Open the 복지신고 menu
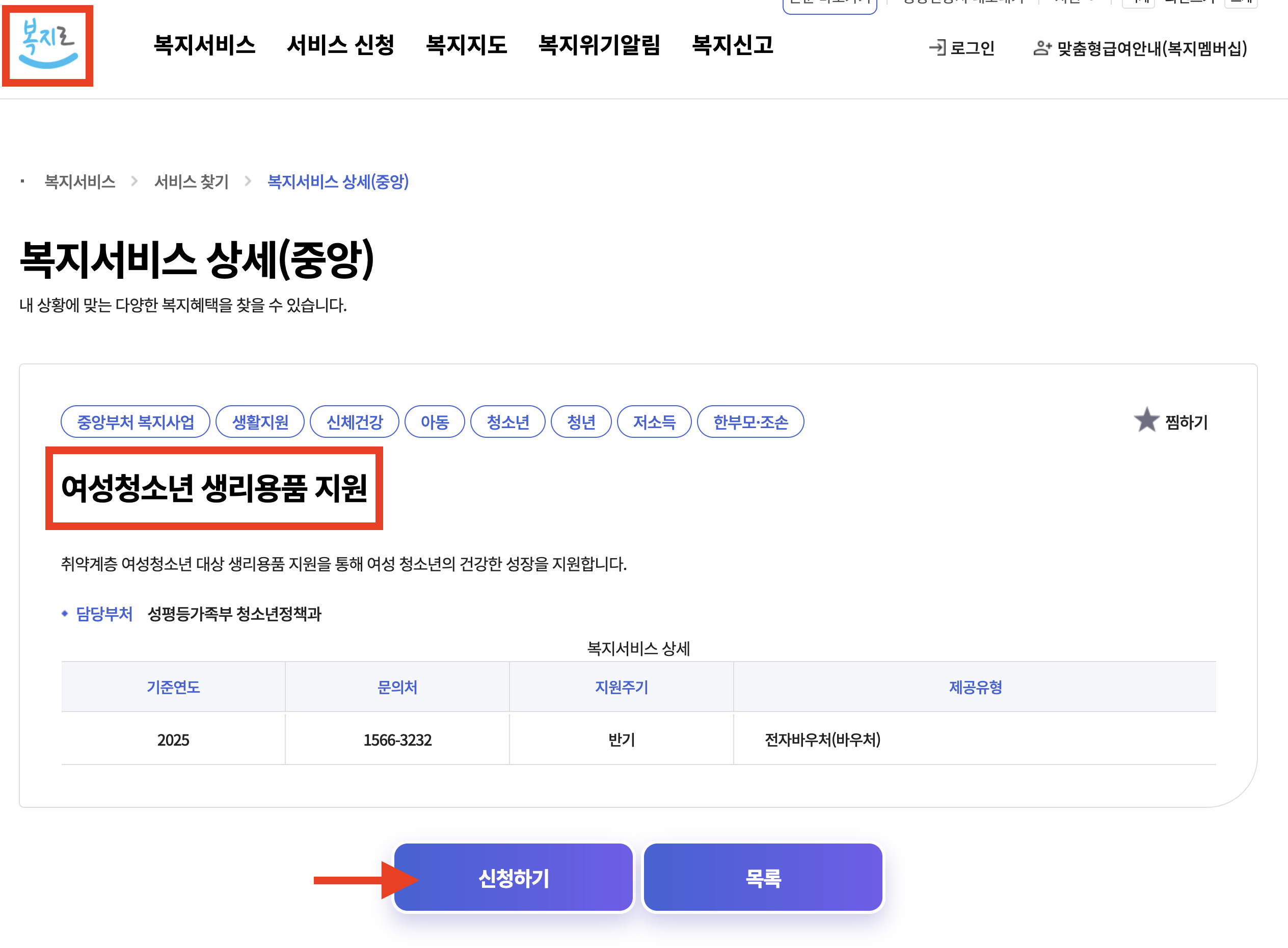 coord(733,45)
